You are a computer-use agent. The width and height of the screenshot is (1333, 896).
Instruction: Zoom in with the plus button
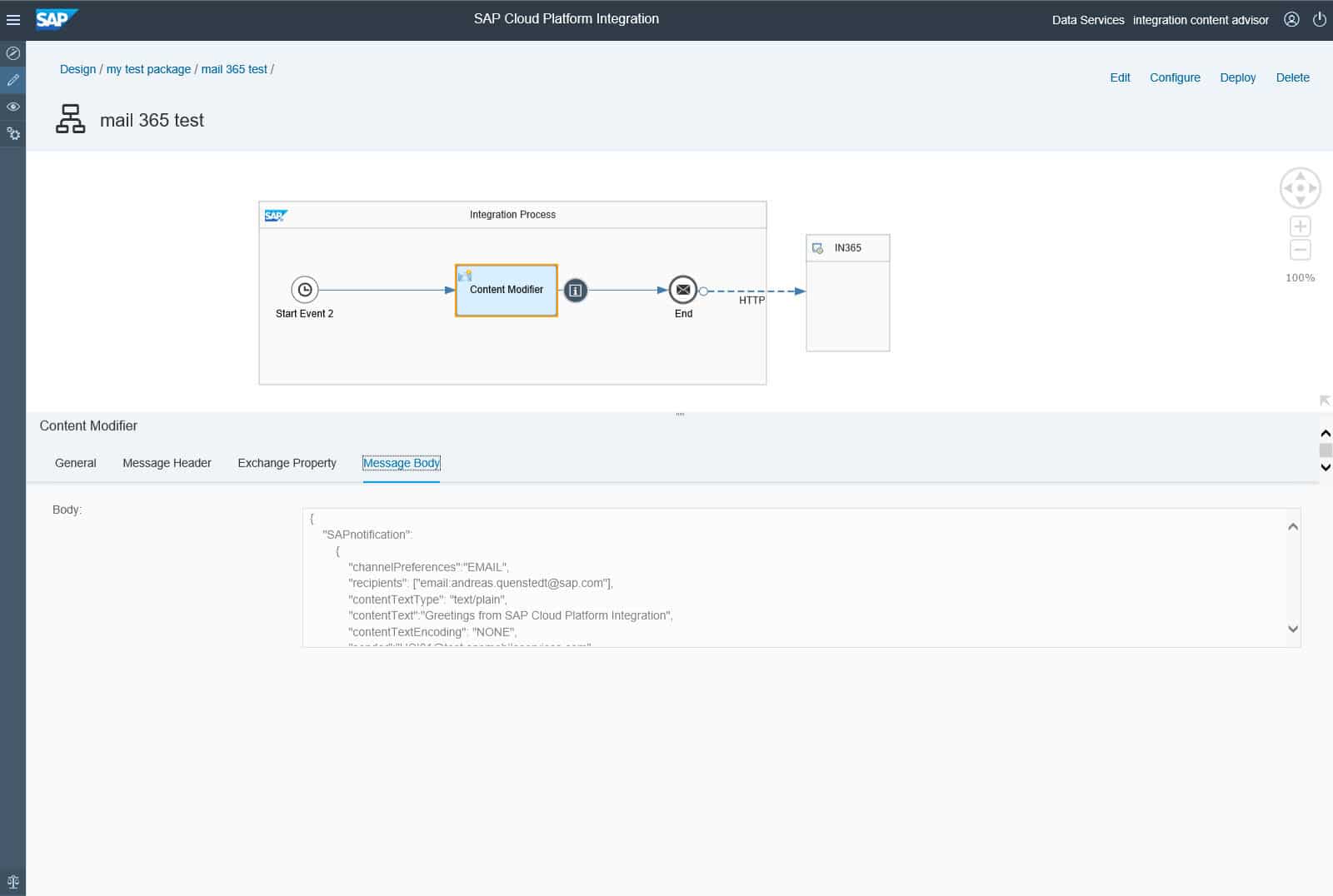pyautogui.click(x=1300, y=226)
